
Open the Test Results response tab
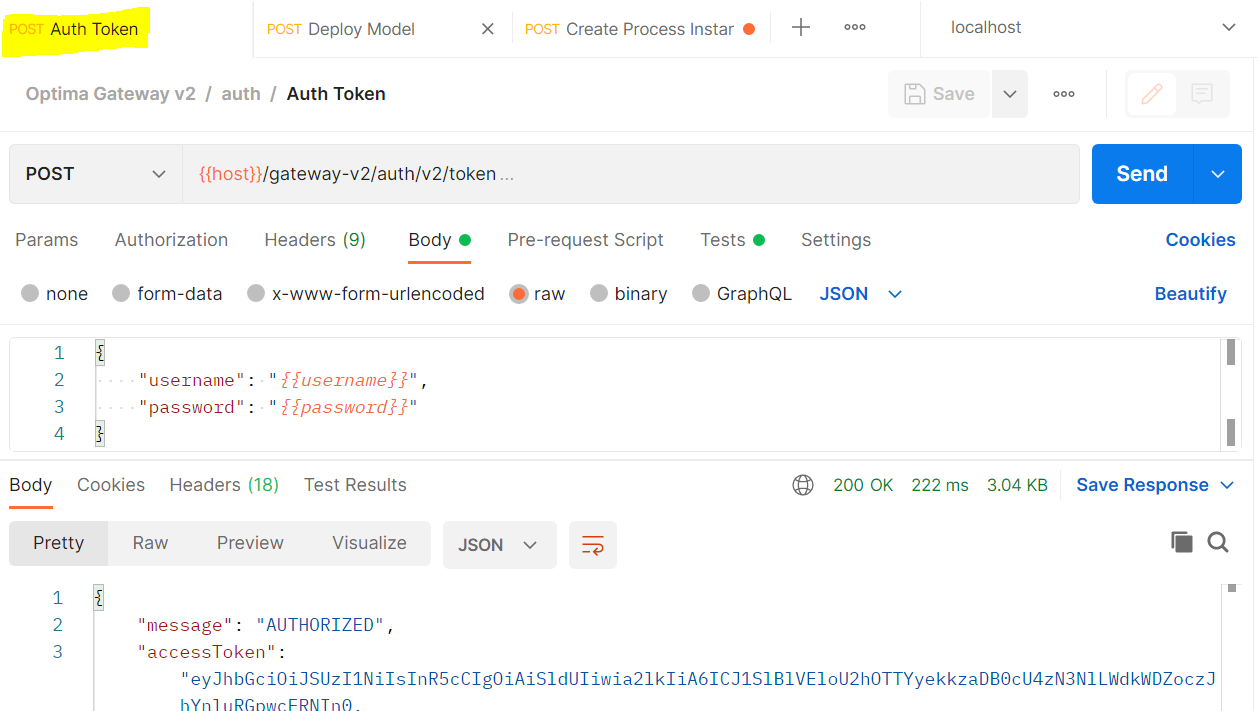tap(355, 485)
